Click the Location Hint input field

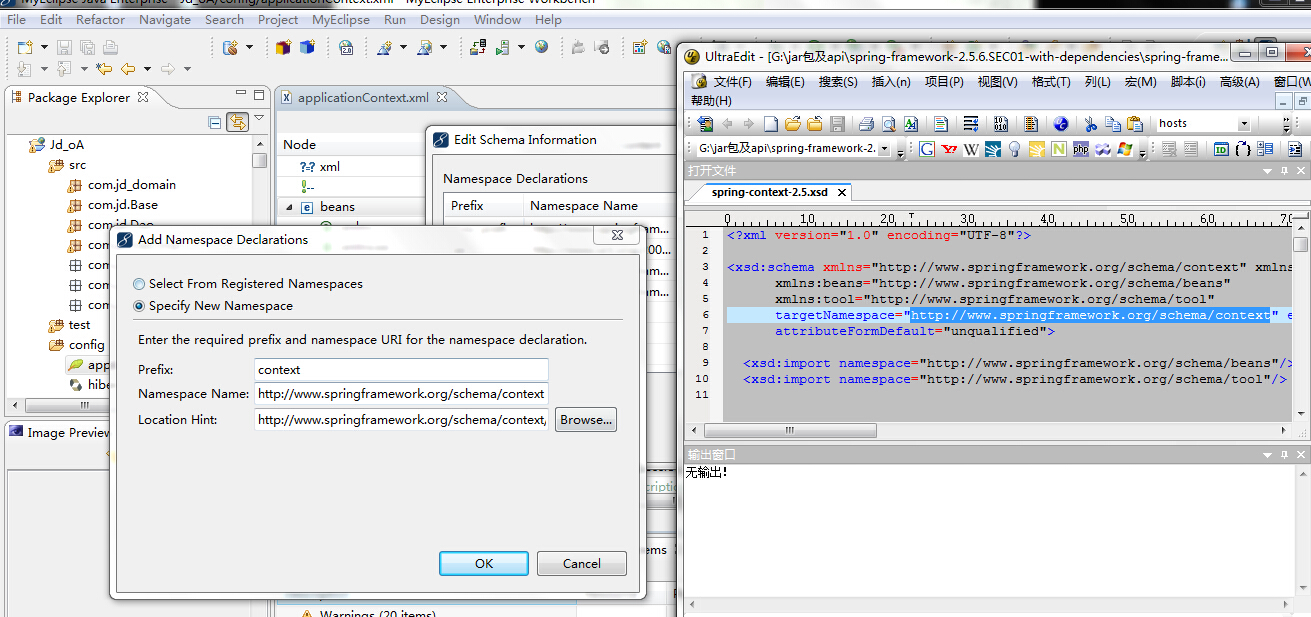pyautogui.click(x=401, y=420)
